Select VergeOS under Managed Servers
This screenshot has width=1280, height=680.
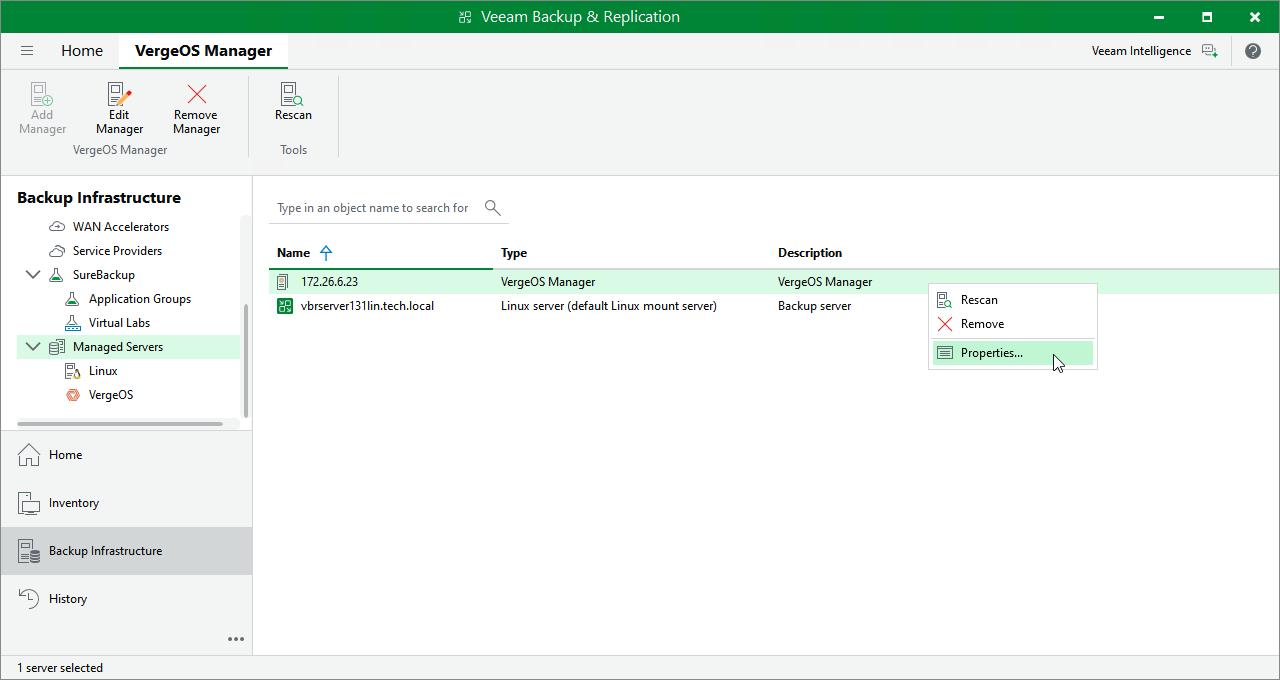click(x=111, y=395)
